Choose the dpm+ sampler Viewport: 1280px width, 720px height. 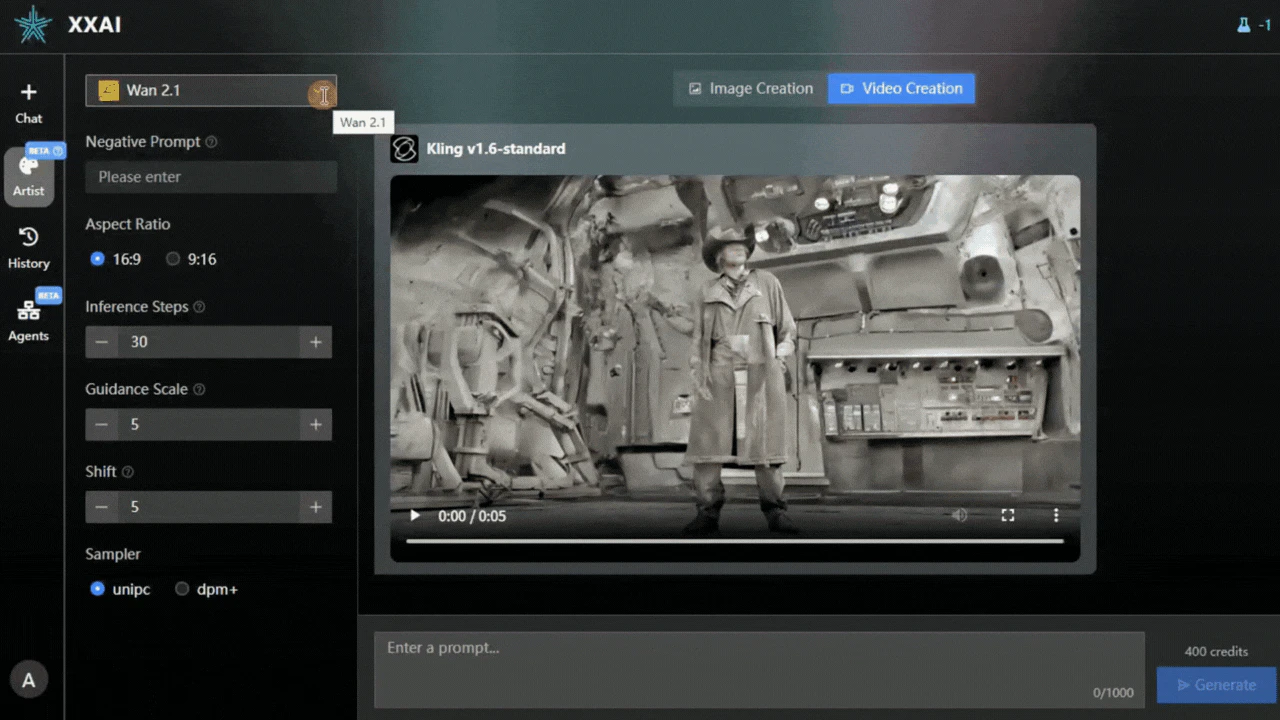click(x=182, y=589)
